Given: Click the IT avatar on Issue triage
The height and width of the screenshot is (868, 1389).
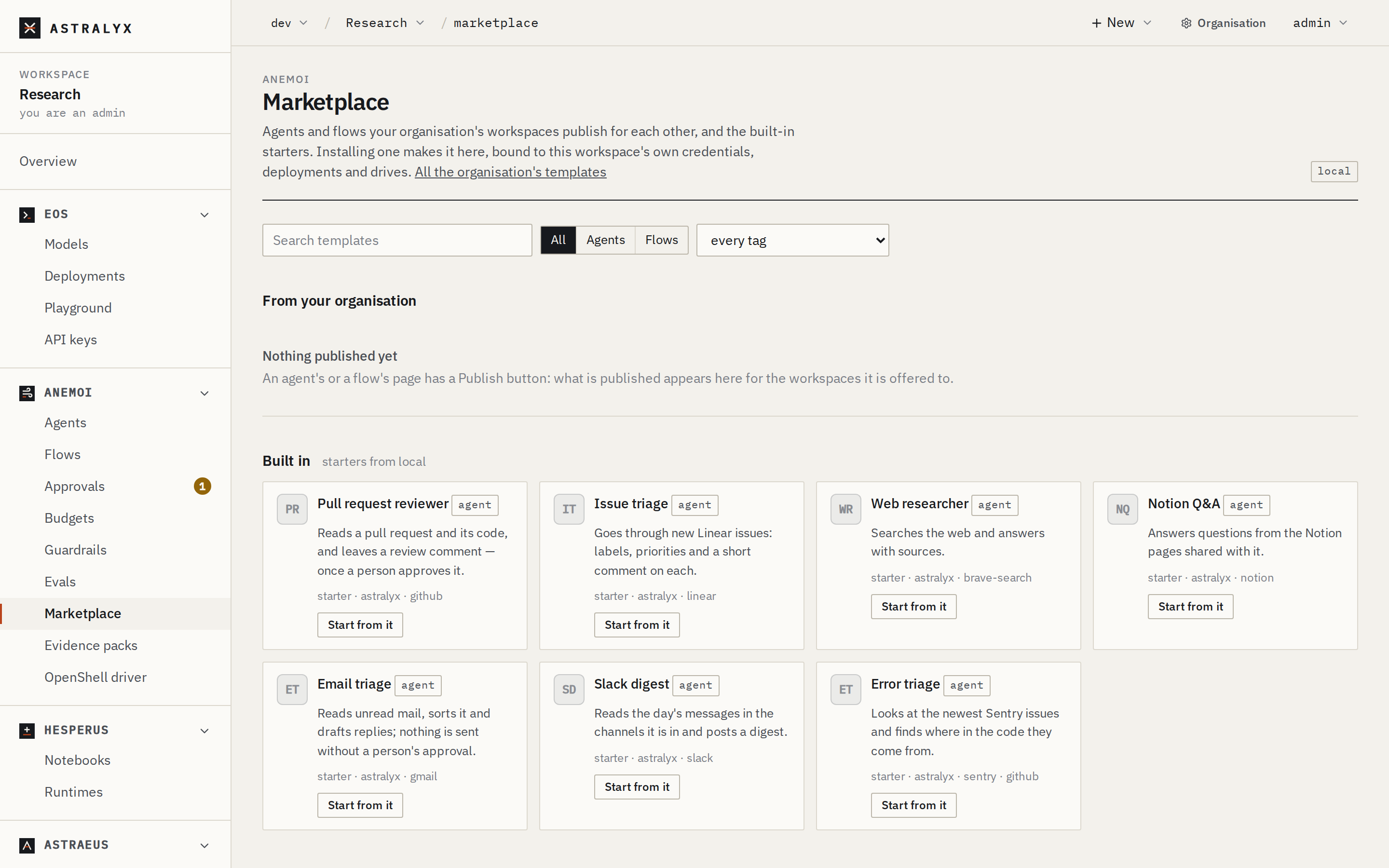Looking at the screenshot, I should 569,509.
